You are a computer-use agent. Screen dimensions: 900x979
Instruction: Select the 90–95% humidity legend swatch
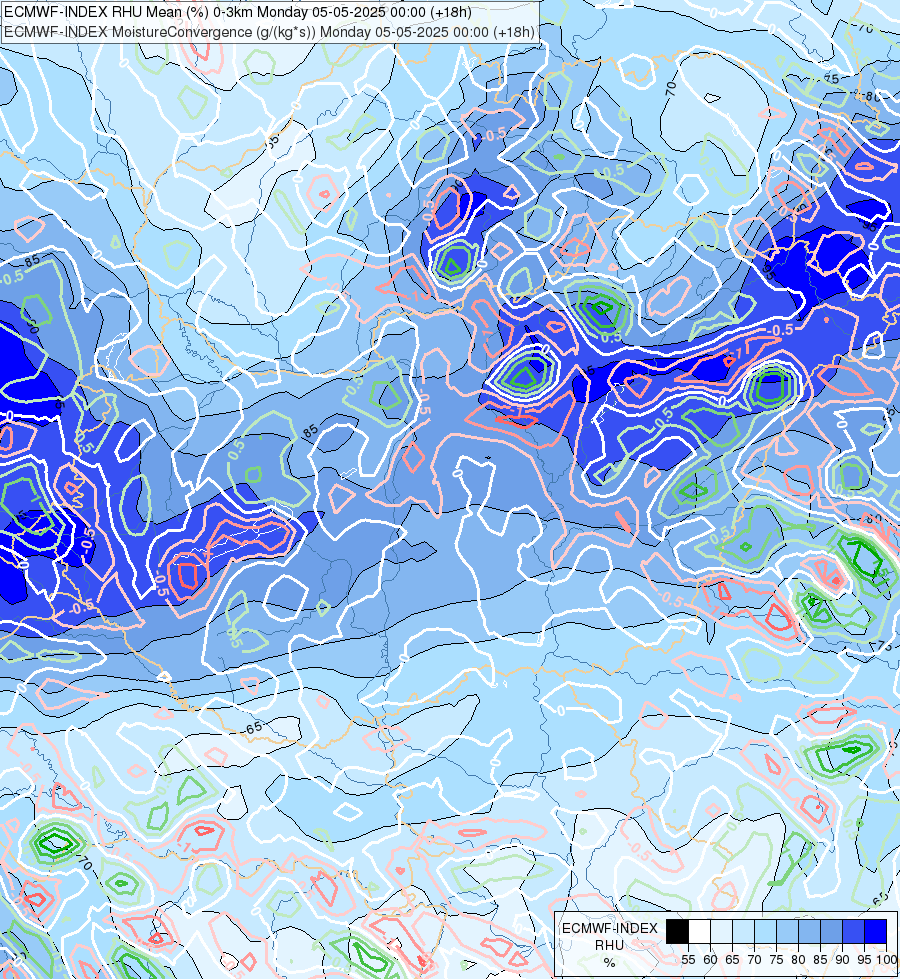[x=853, y=931]
